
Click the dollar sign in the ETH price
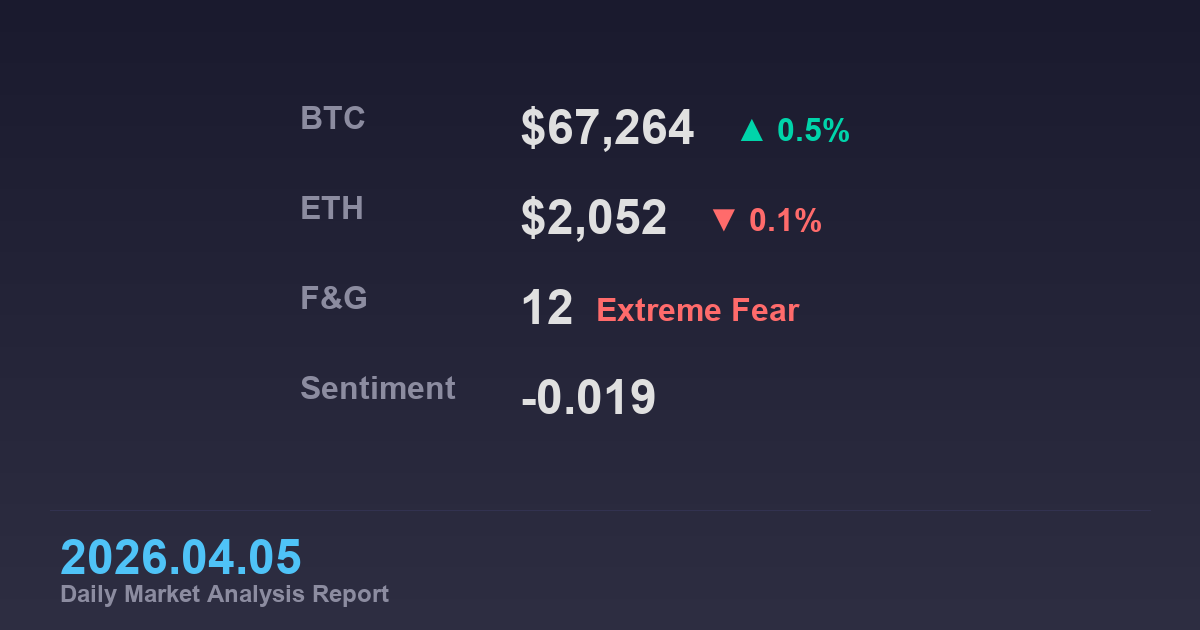tap(533, 218)
